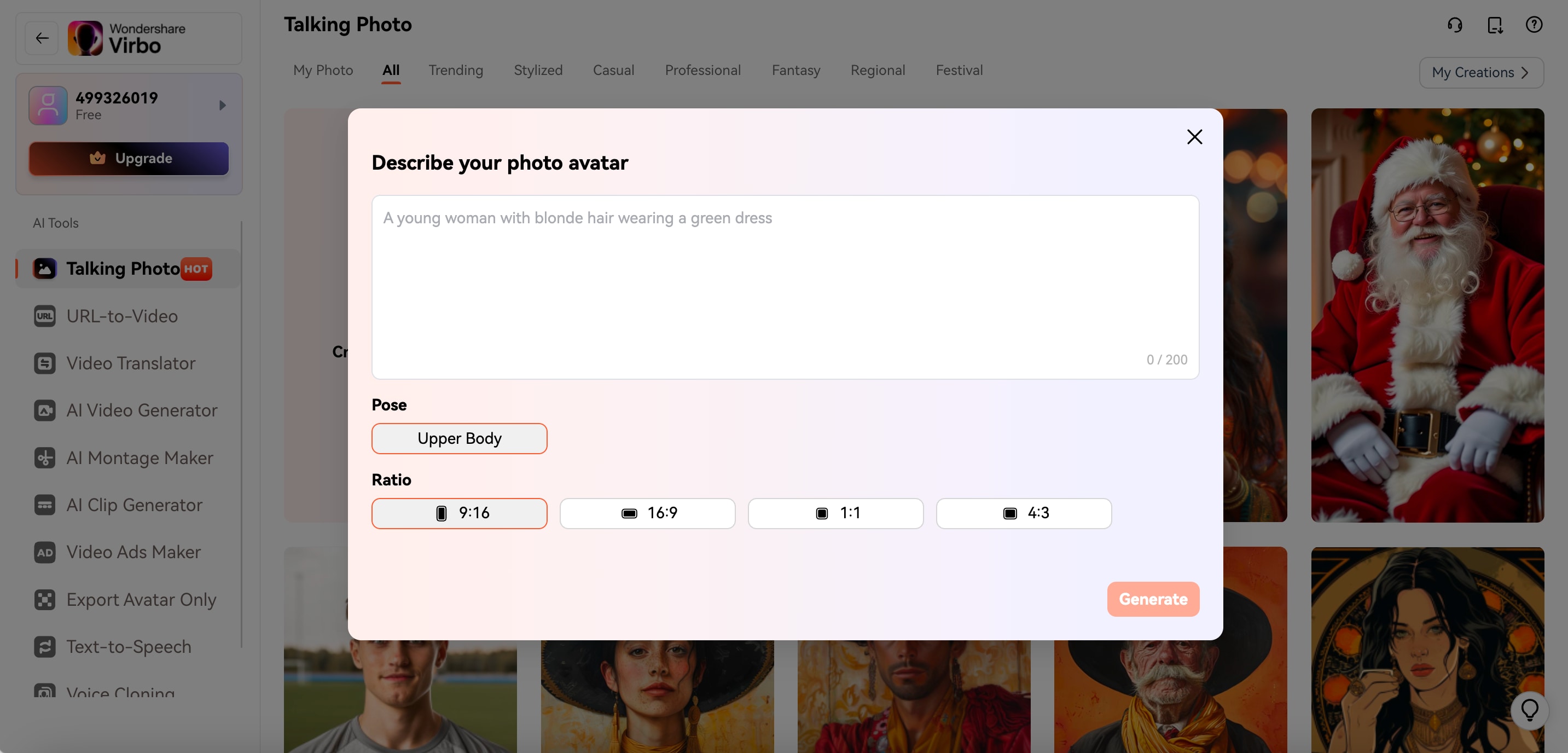Click the headset support icon
1568x753 pixels.
click(1455, 25)
